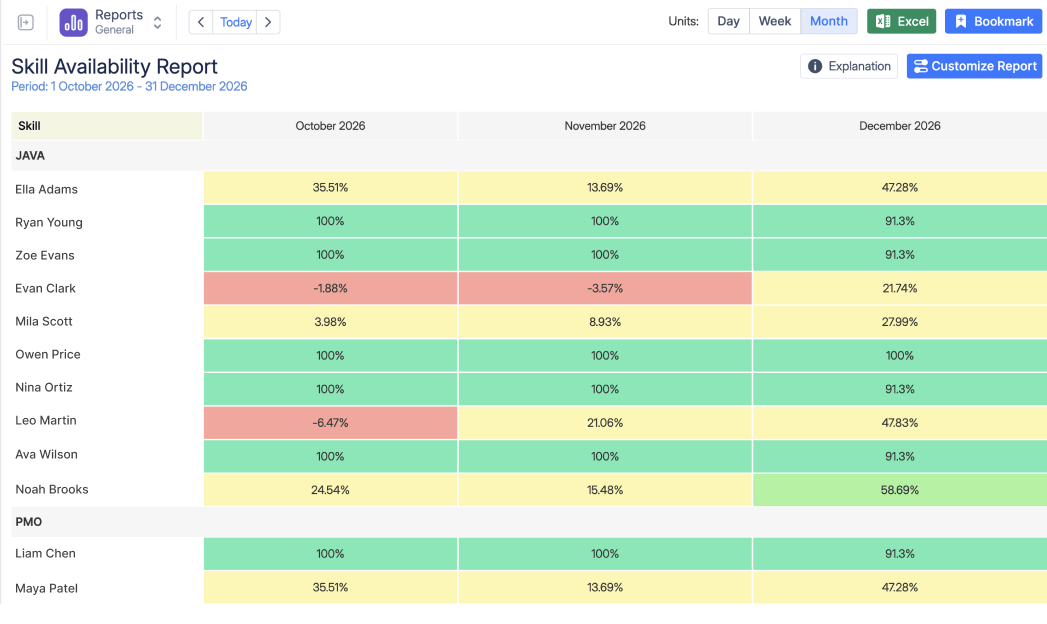Click Leo Martin's 21.06% November cell
The height and width of the screenshot is (624, 1047).
coord(605,422)
